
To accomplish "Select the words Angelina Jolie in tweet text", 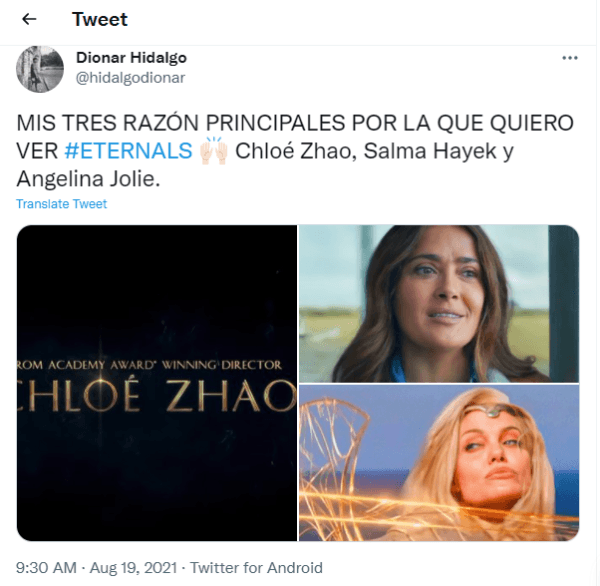I will click(86, 179).
